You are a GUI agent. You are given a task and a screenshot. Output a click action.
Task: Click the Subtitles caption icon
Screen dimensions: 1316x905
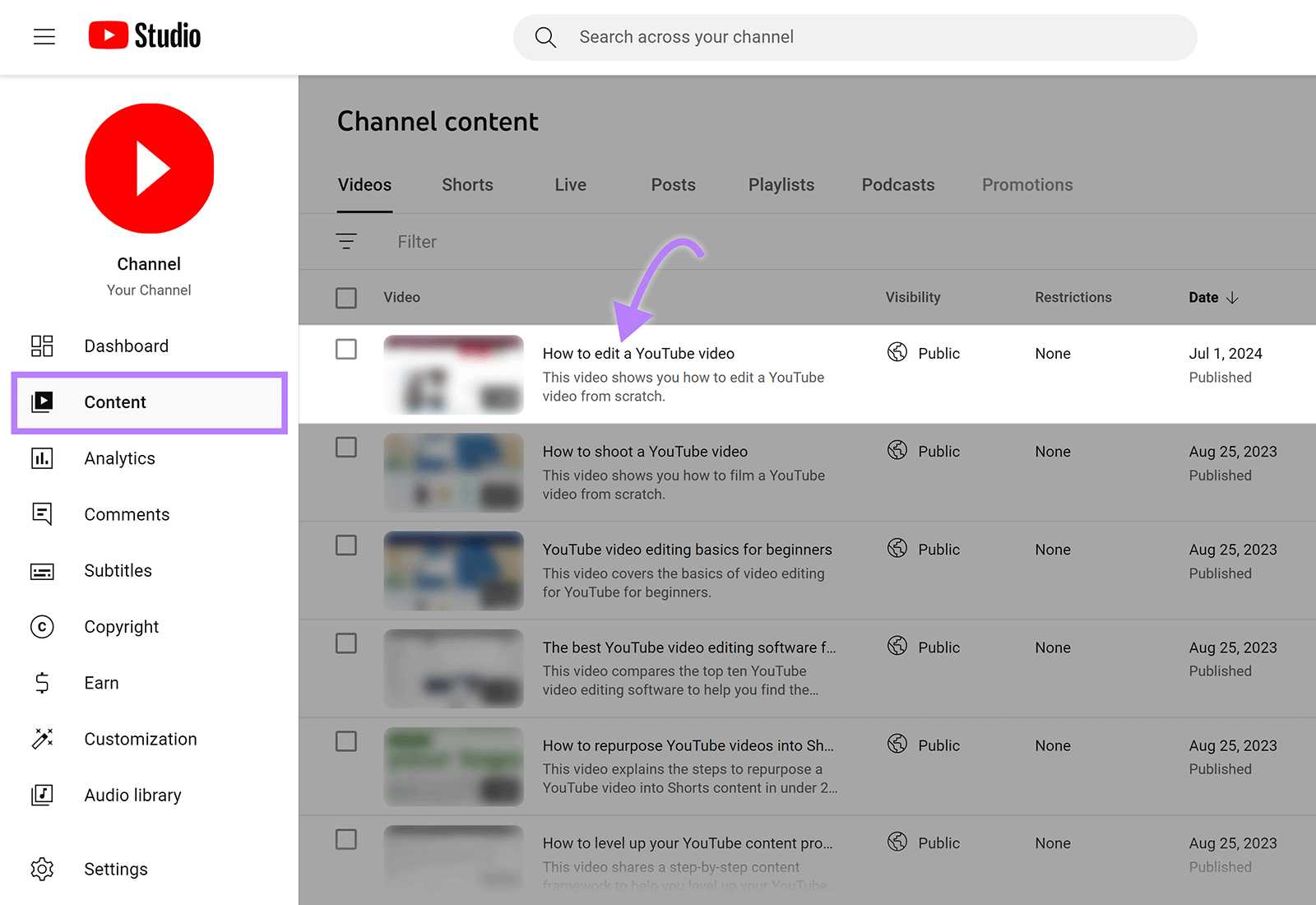tap(42, 571)
